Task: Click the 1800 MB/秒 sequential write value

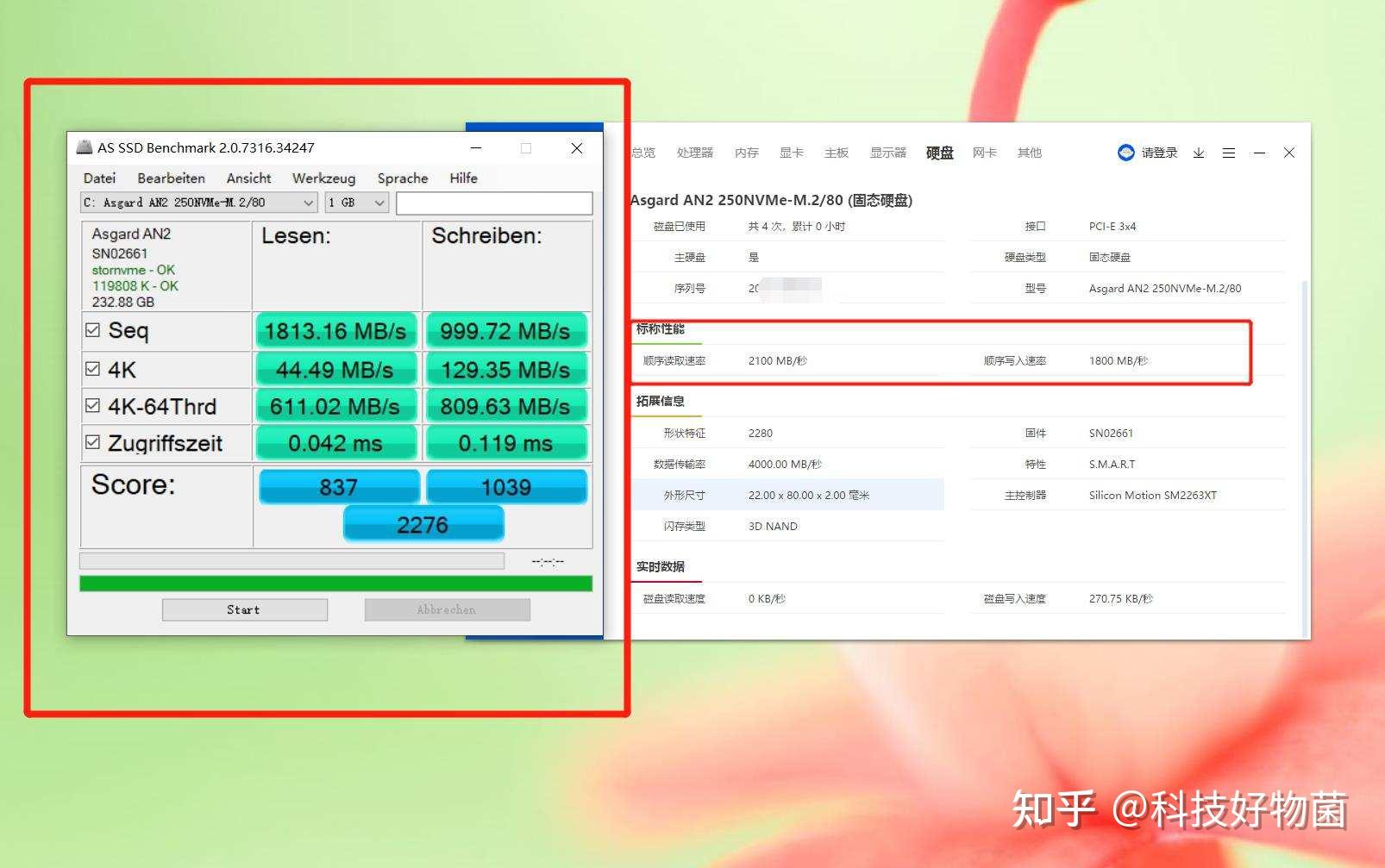Action: click(1119, 360)
